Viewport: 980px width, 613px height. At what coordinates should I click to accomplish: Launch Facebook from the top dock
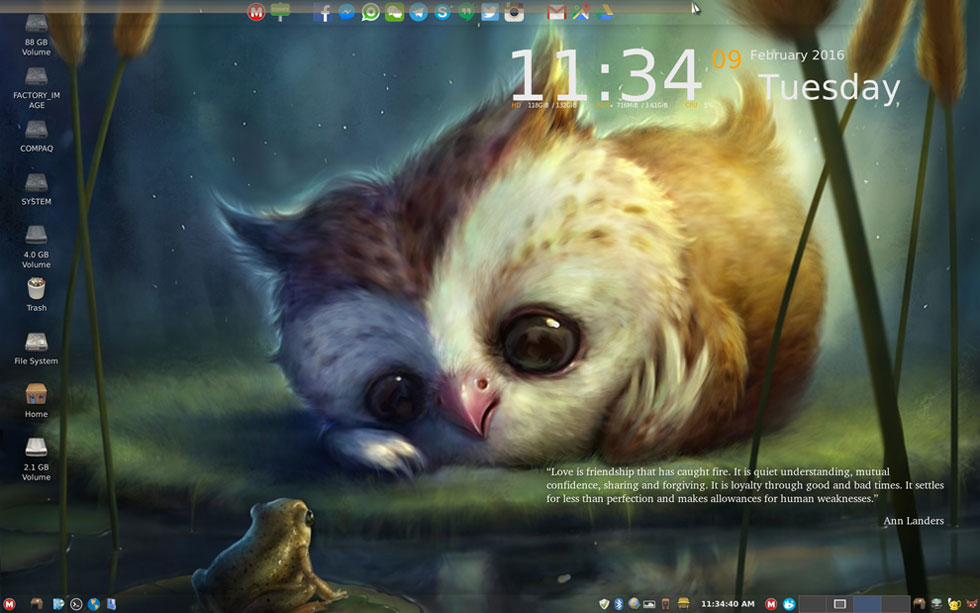pos(322,12)
